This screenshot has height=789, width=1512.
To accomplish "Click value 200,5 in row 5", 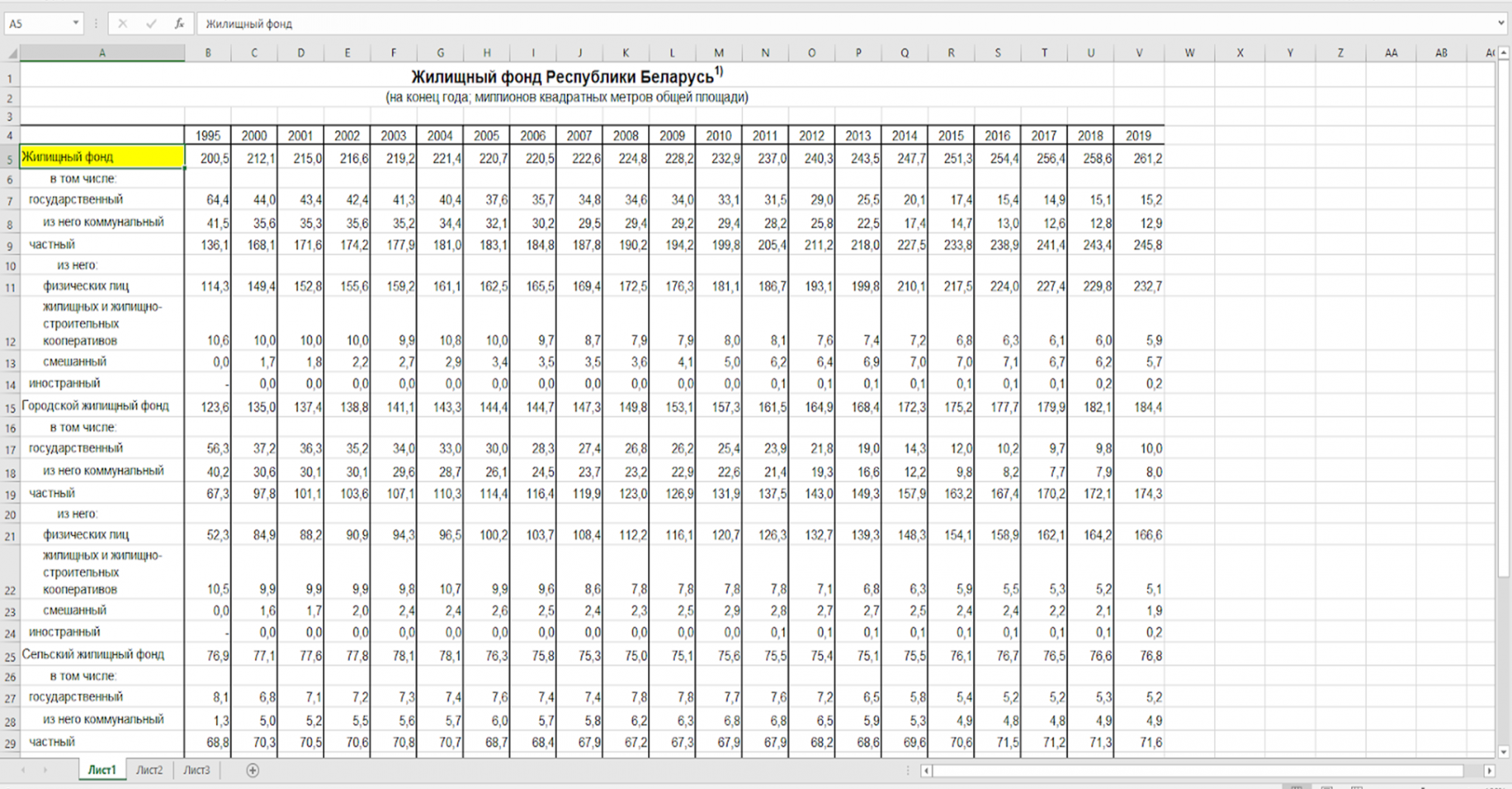I will (x=215, y=158).
